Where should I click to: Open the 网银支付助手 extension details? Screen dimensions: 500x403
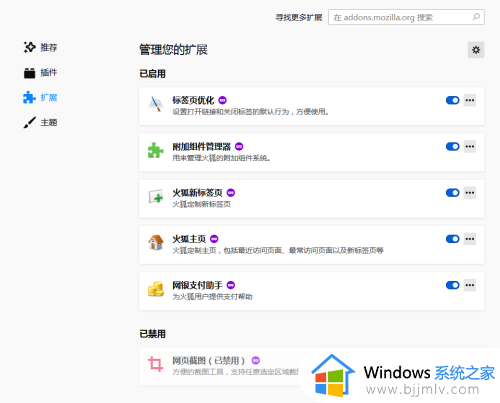pos(312,291)
